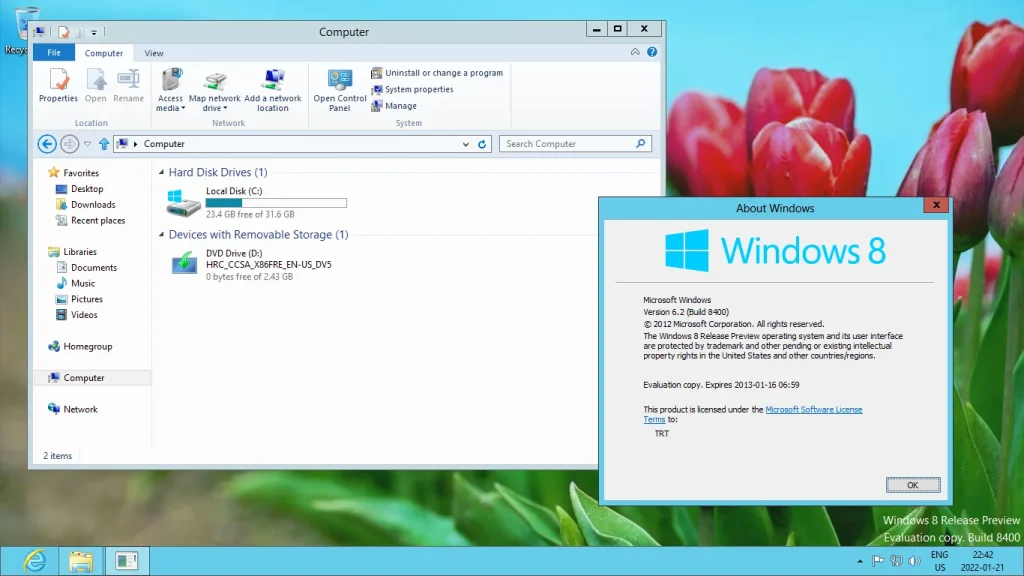Select Libraries in navigation pane
Image resolution: width=1024 pixels, height=576 pixels.
[x=72, y=251]
